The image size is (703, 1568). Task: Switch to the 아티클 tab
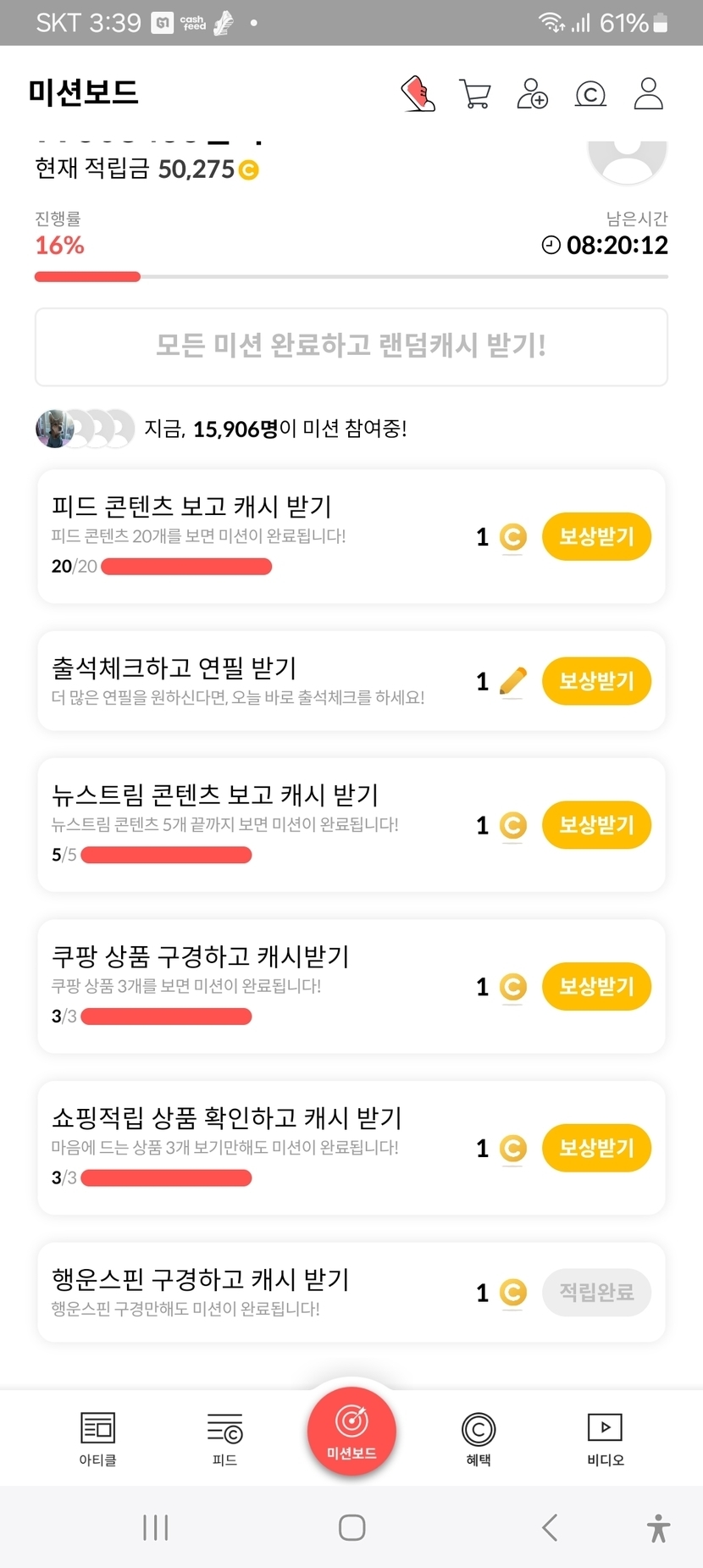click(97, 1438)
